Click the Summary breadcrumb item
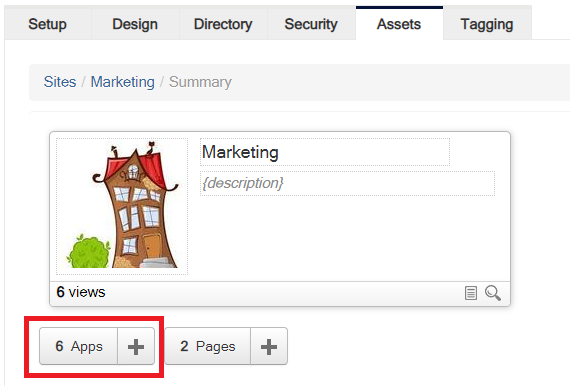Viewport: 578px width, 390px height. coord(200,82)
